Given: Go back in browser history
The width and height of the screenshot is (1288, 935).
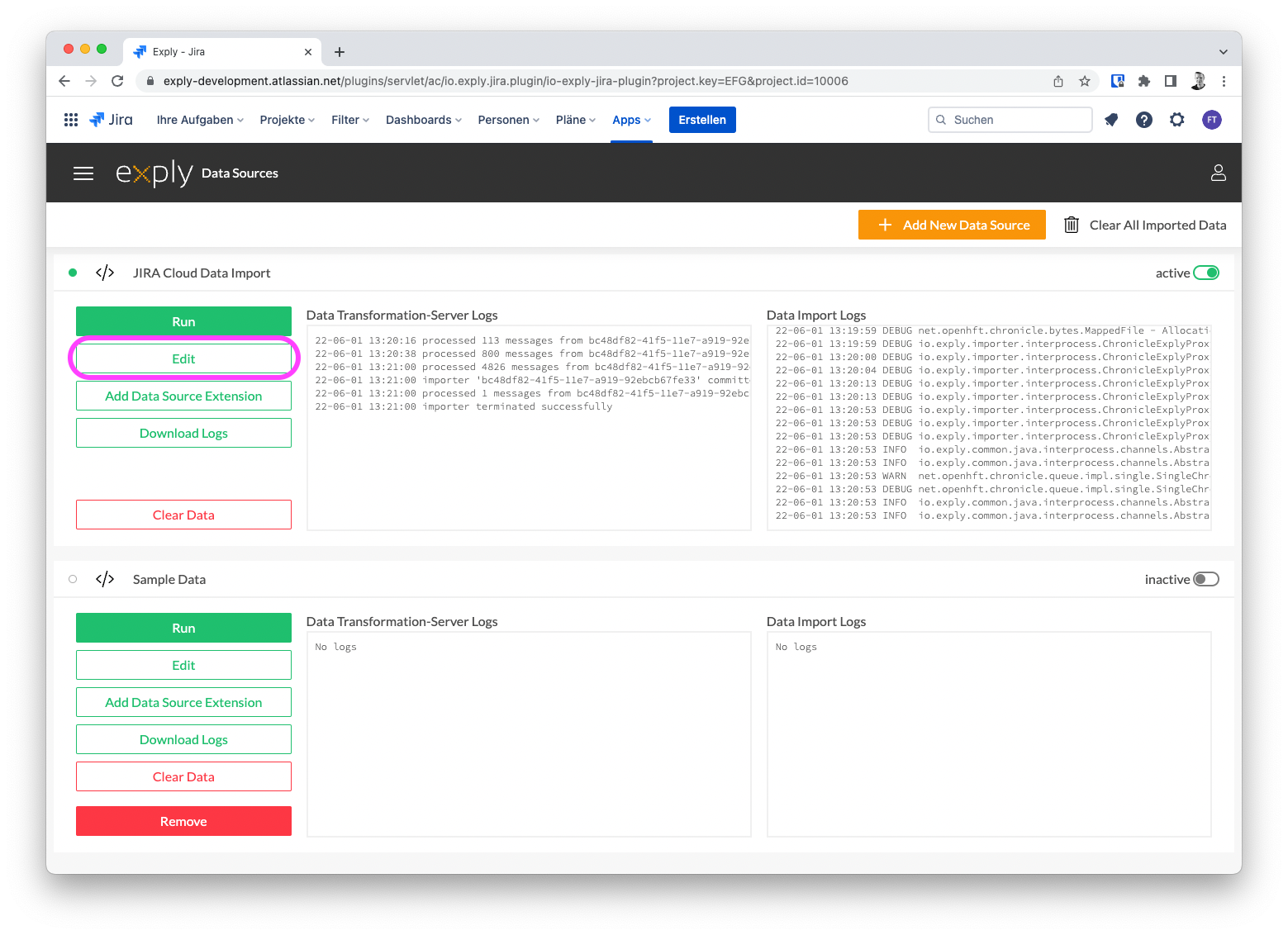Looking at the screenshot, I should coord(64,81).
